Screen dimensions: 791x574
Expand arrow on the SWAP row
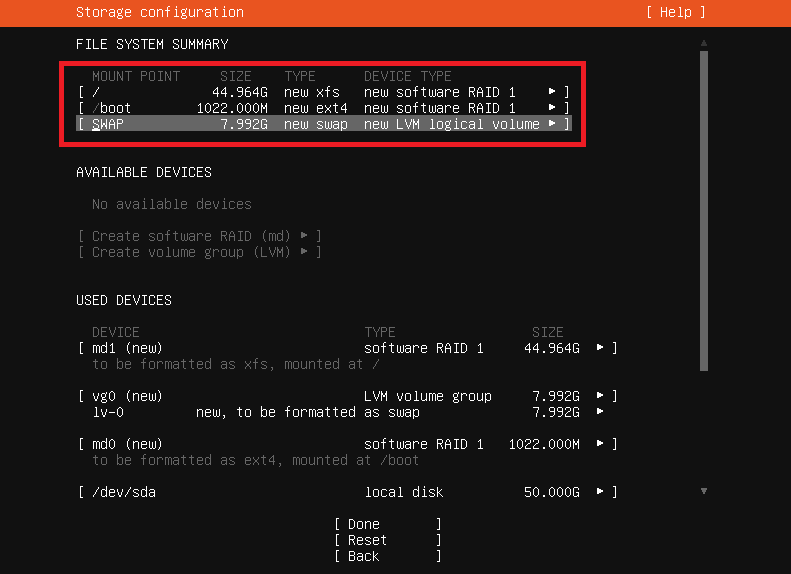552,124
